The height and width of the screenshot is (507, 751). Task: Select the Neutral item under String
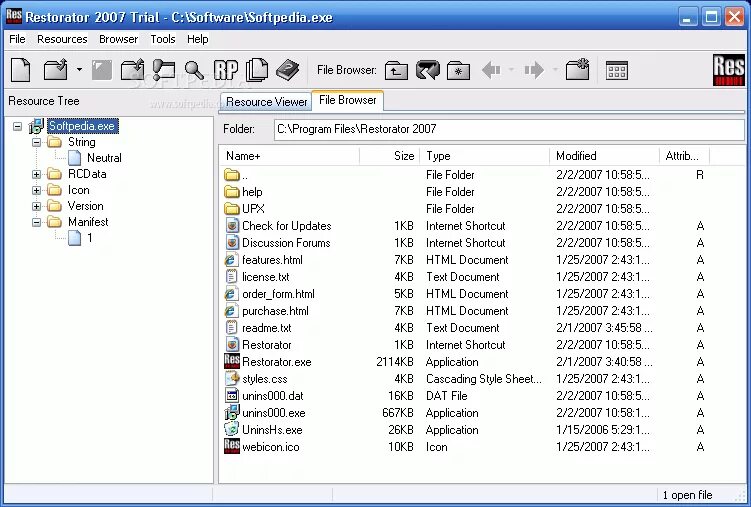104,158
